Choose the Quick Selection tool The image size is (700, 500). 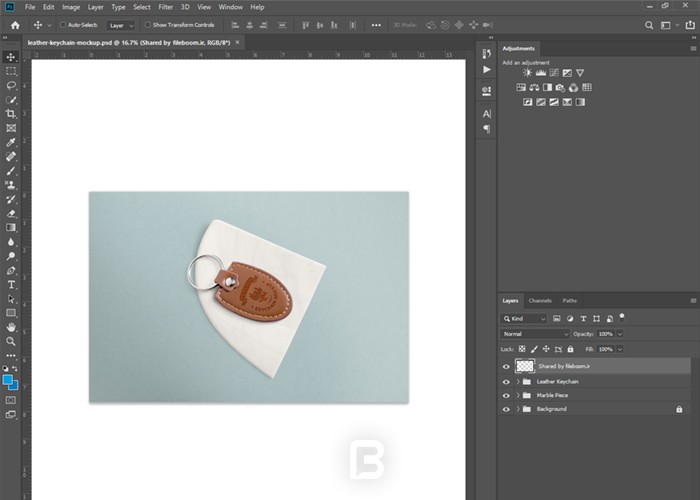click(x=11, y=100)
